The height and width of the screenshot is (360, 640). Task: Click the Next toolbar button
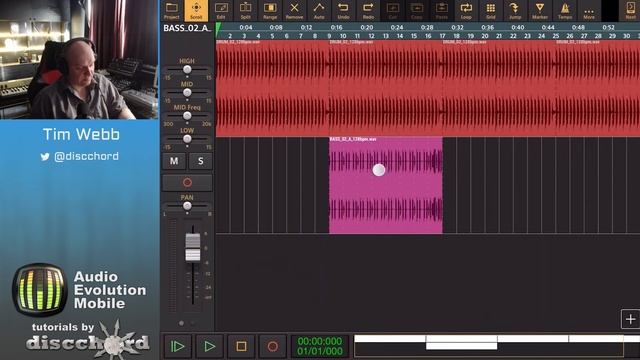631,11
